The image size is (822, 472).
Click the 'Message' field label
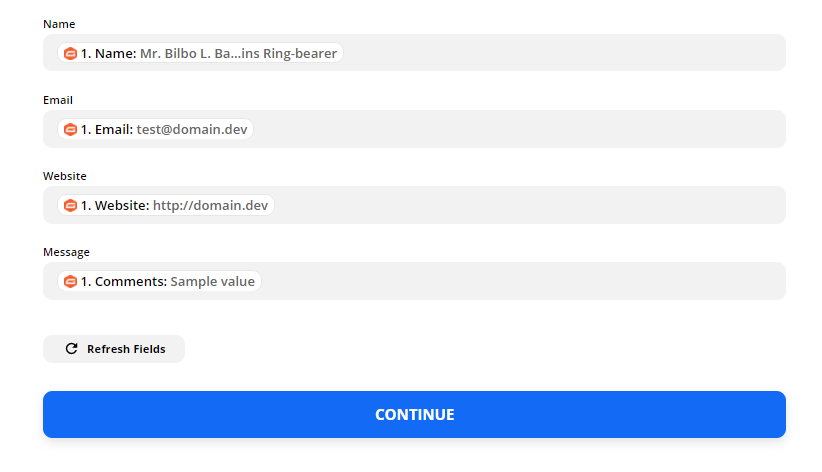coord(66,252)
